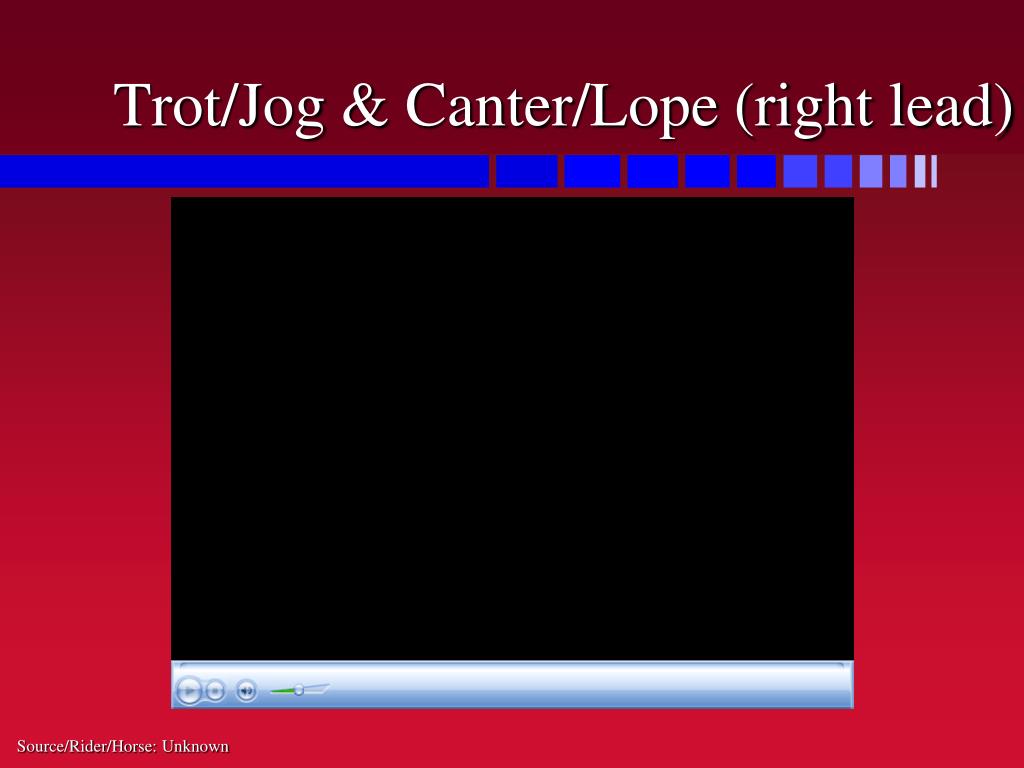
Task: Select the 'Source/Rider/Horse: Unknown' caption
Action: tap(123, 746)
